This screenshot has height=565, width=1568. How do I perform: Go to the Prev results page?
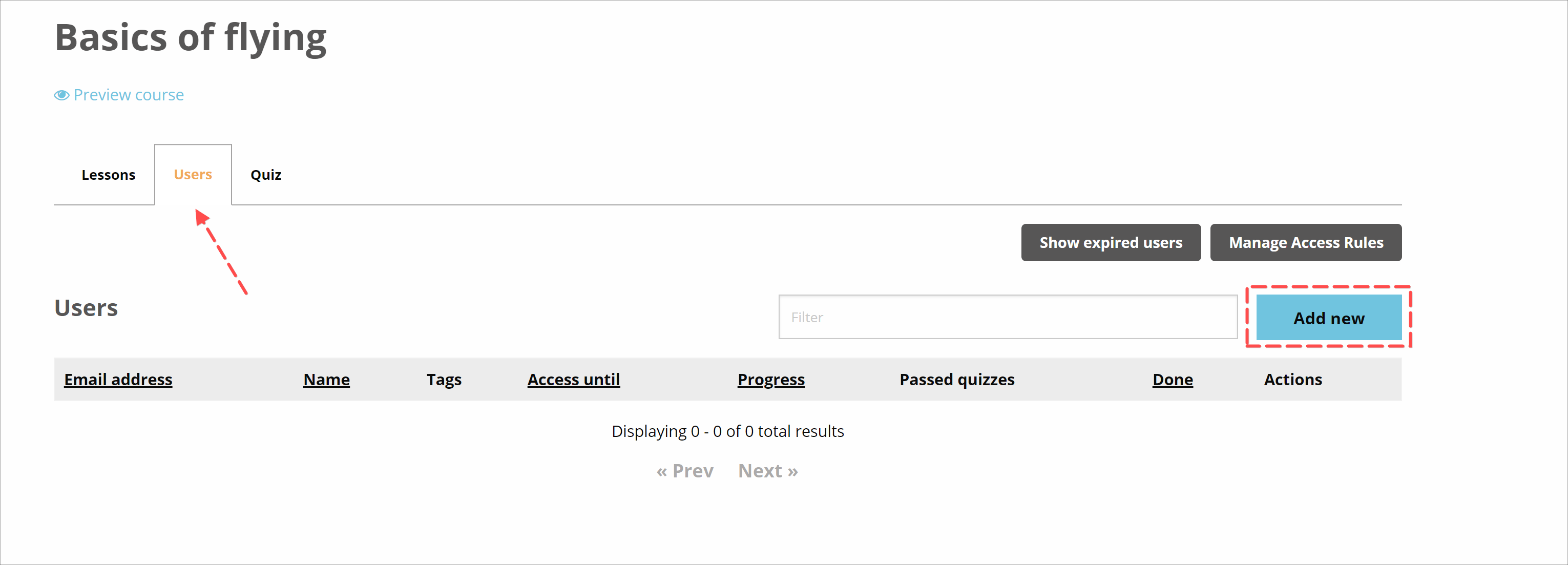684,471
